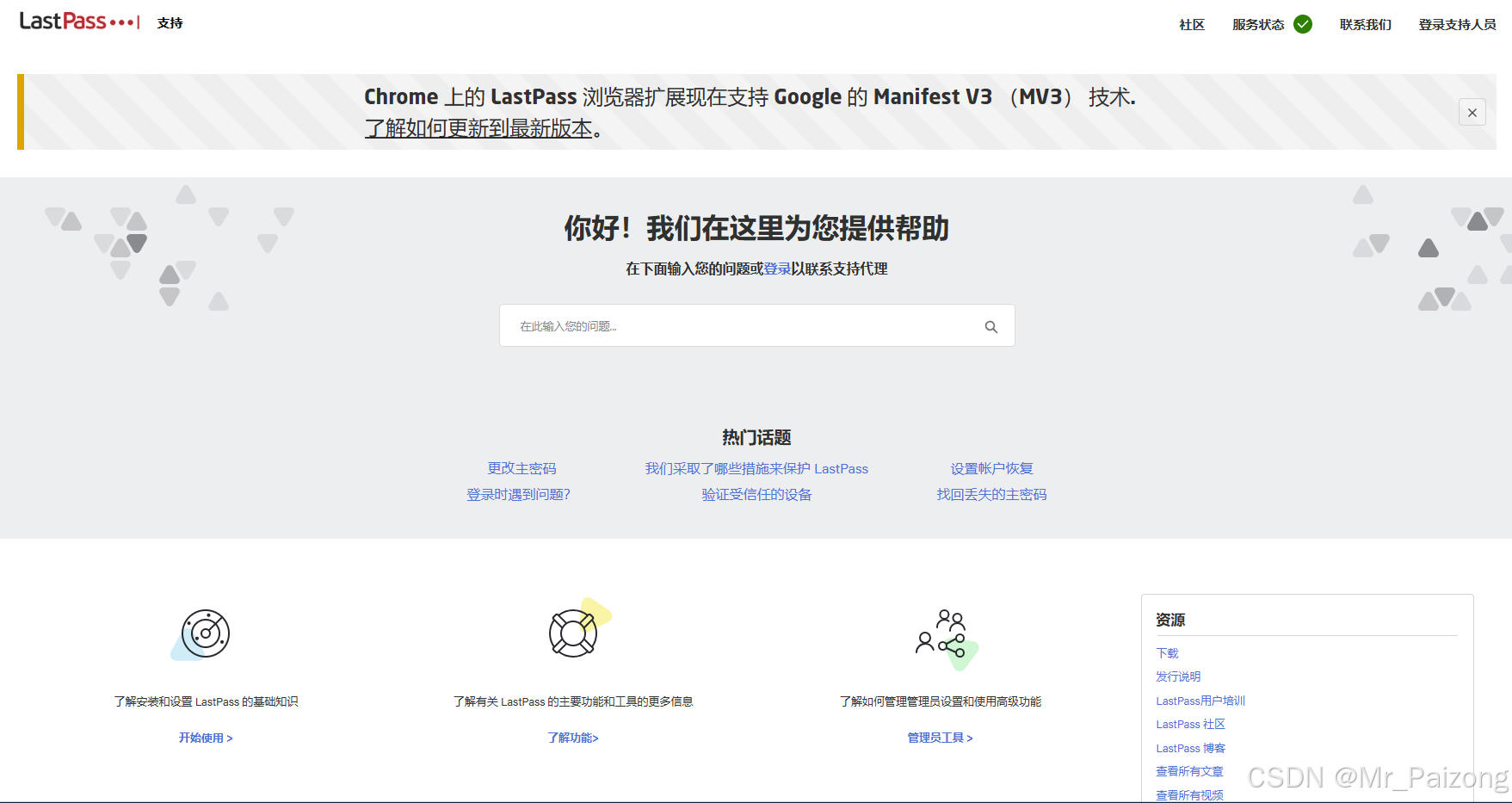Screen dimensions: 1512x803
Task: Open hot topic 找回丢失的主密码
Action: tap(991, 494)
